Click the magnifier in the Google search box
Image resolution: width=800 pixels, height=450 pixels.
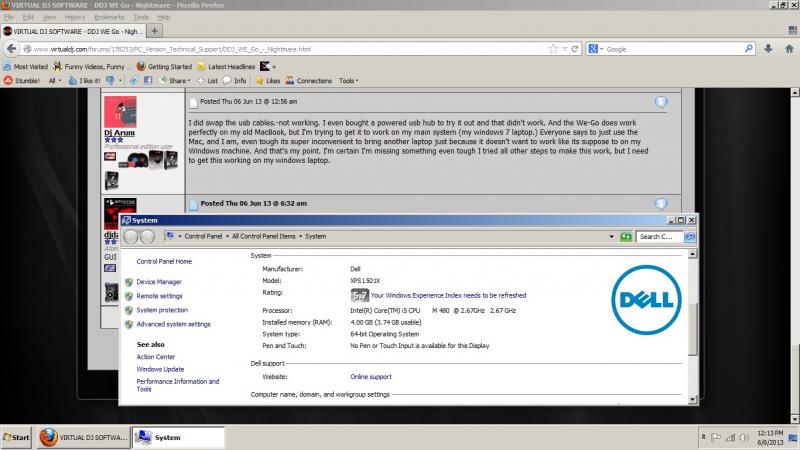pyautogui.click(x=748, y=48)
